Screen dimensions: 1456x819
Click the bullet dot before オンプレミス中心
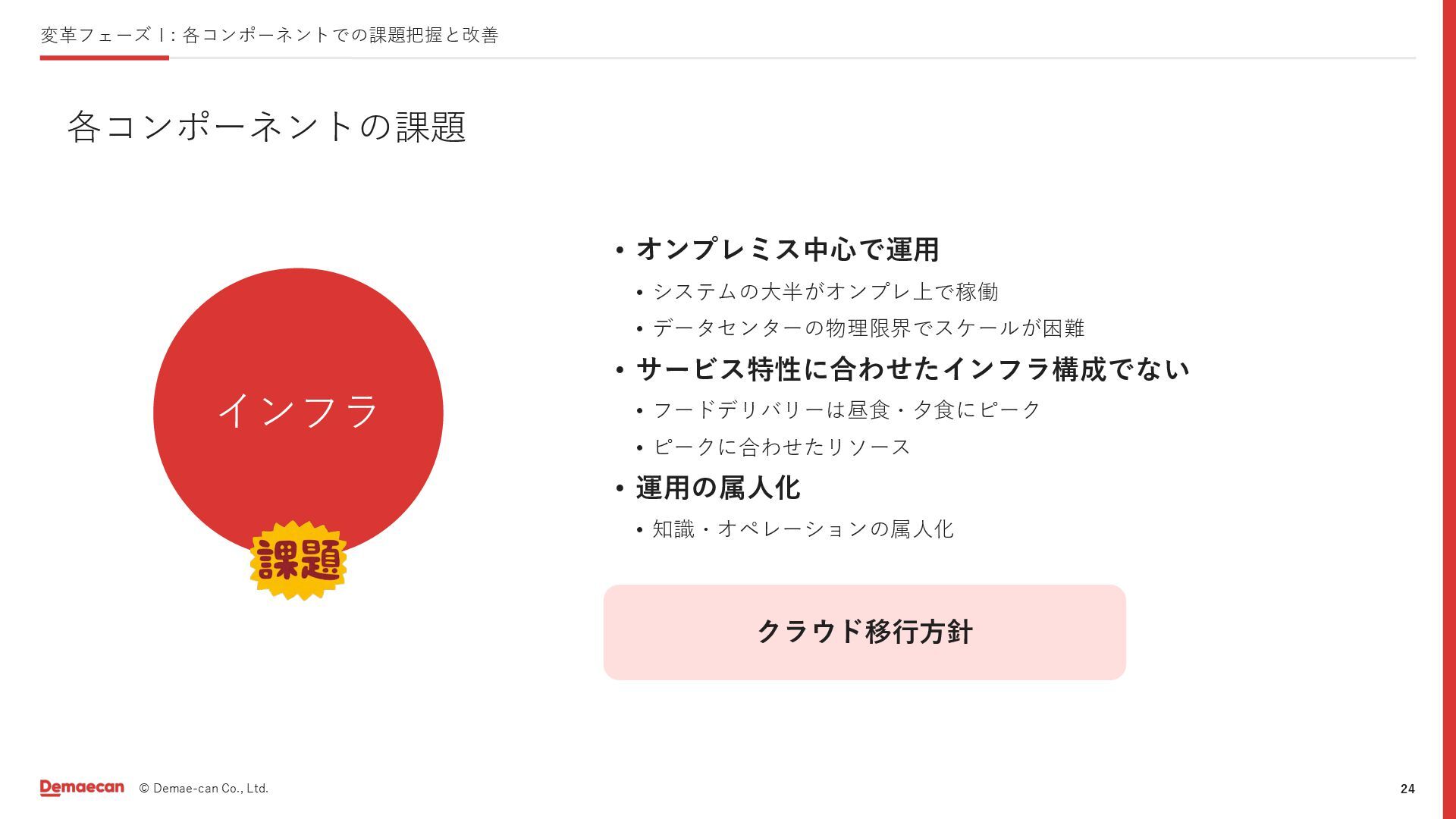pyautogui.click(x=620, y=250)
